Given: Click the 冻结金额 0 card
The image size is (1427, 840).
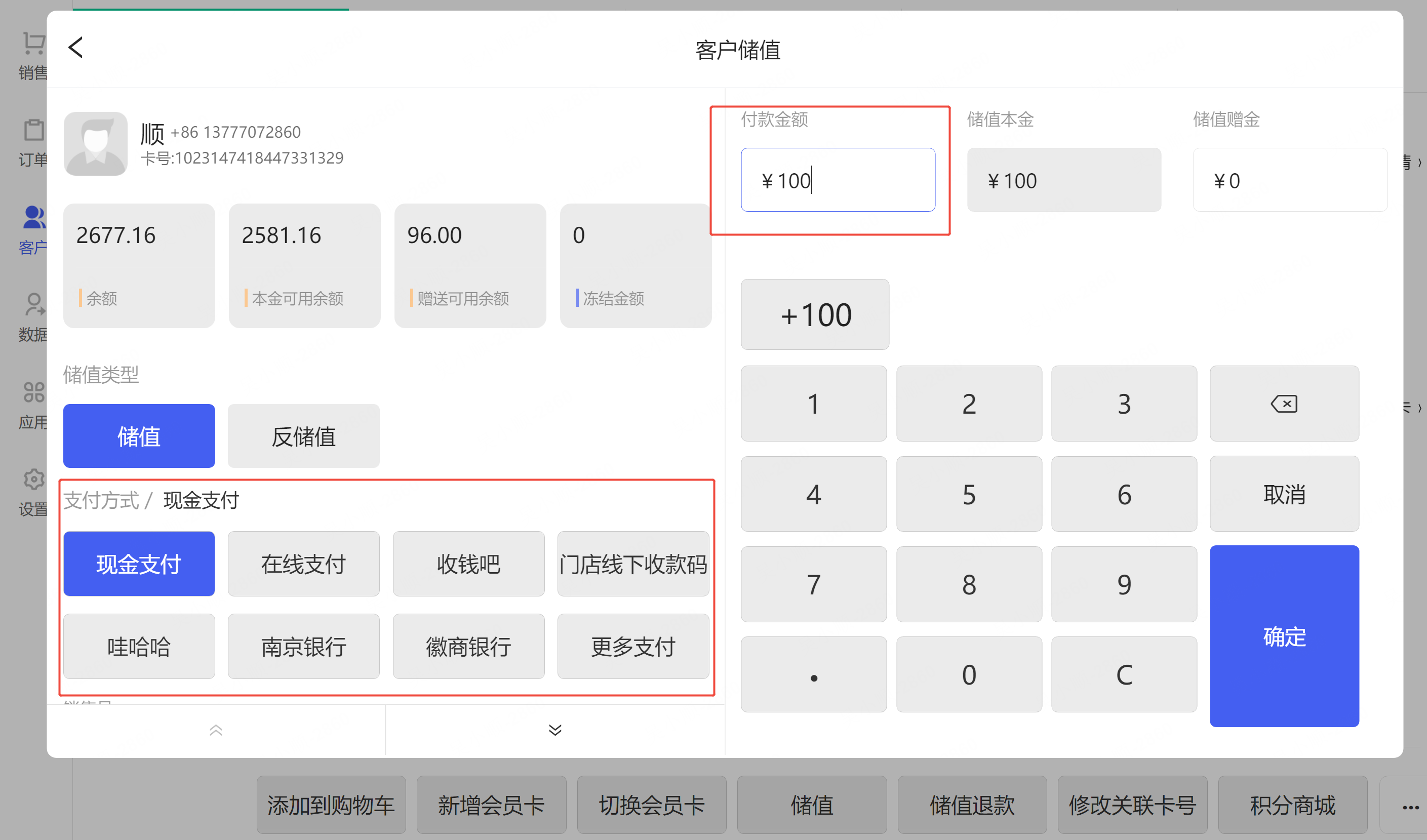Looking at the screenshot, I should click(636, 265).
